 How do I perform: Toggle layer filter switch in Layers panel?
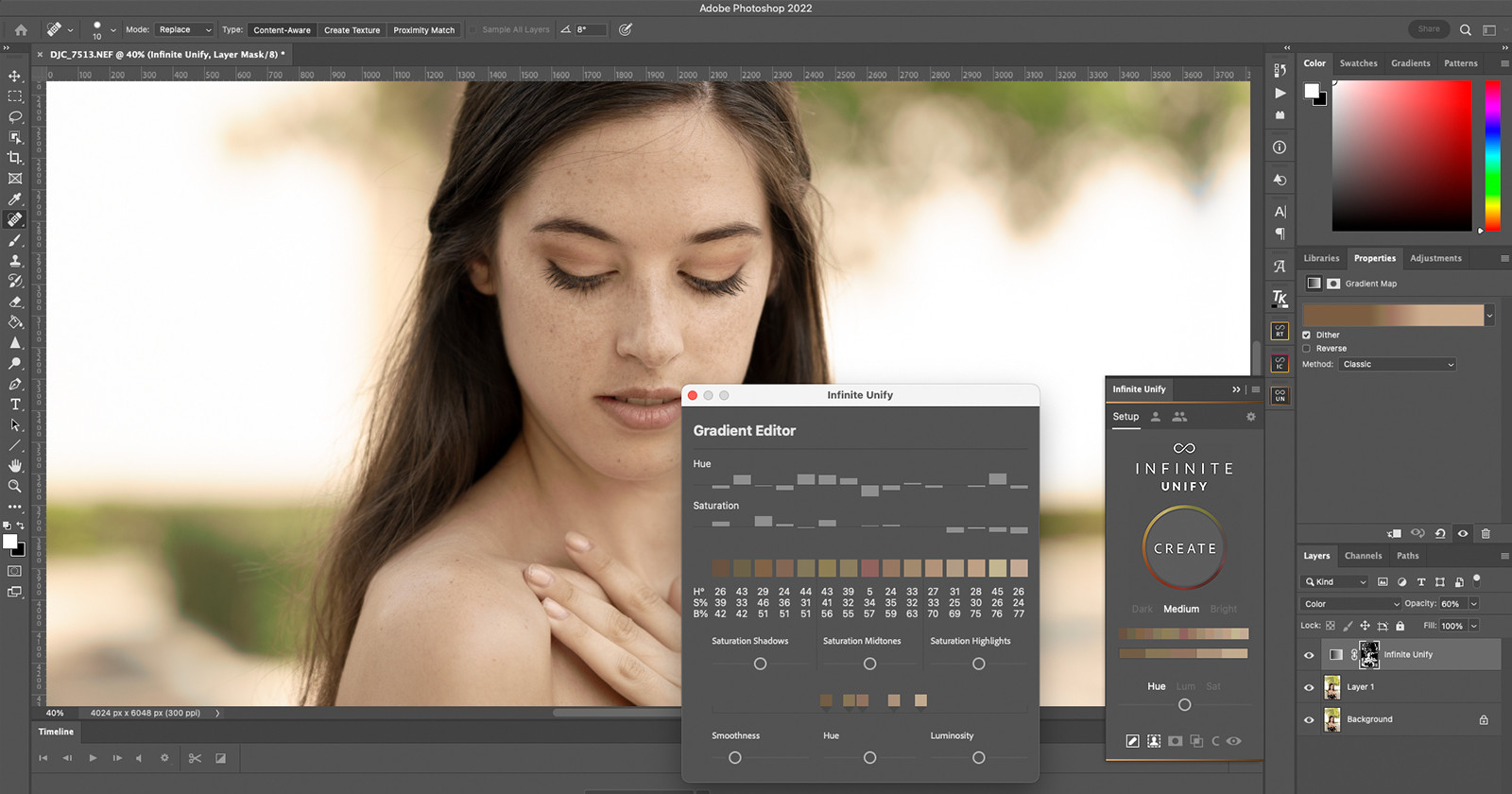[1477, 580]
